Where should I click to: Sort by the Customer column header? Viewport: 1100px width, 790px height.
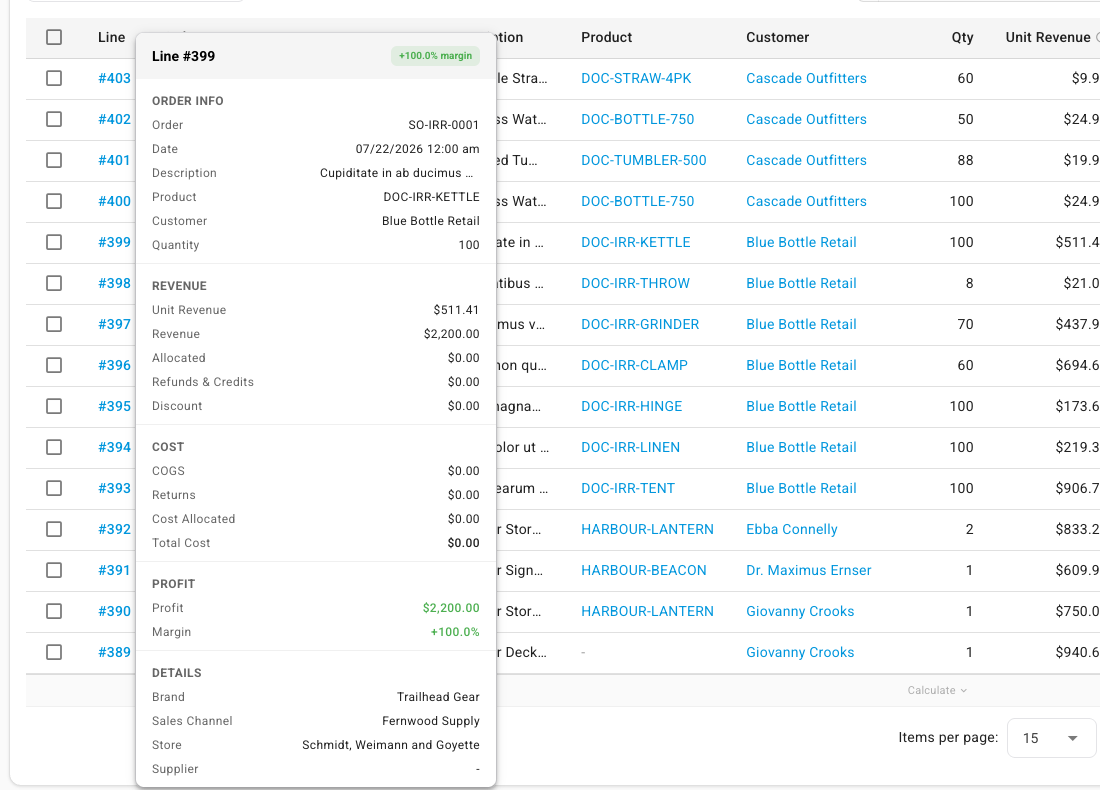click(x=777, y=37)
